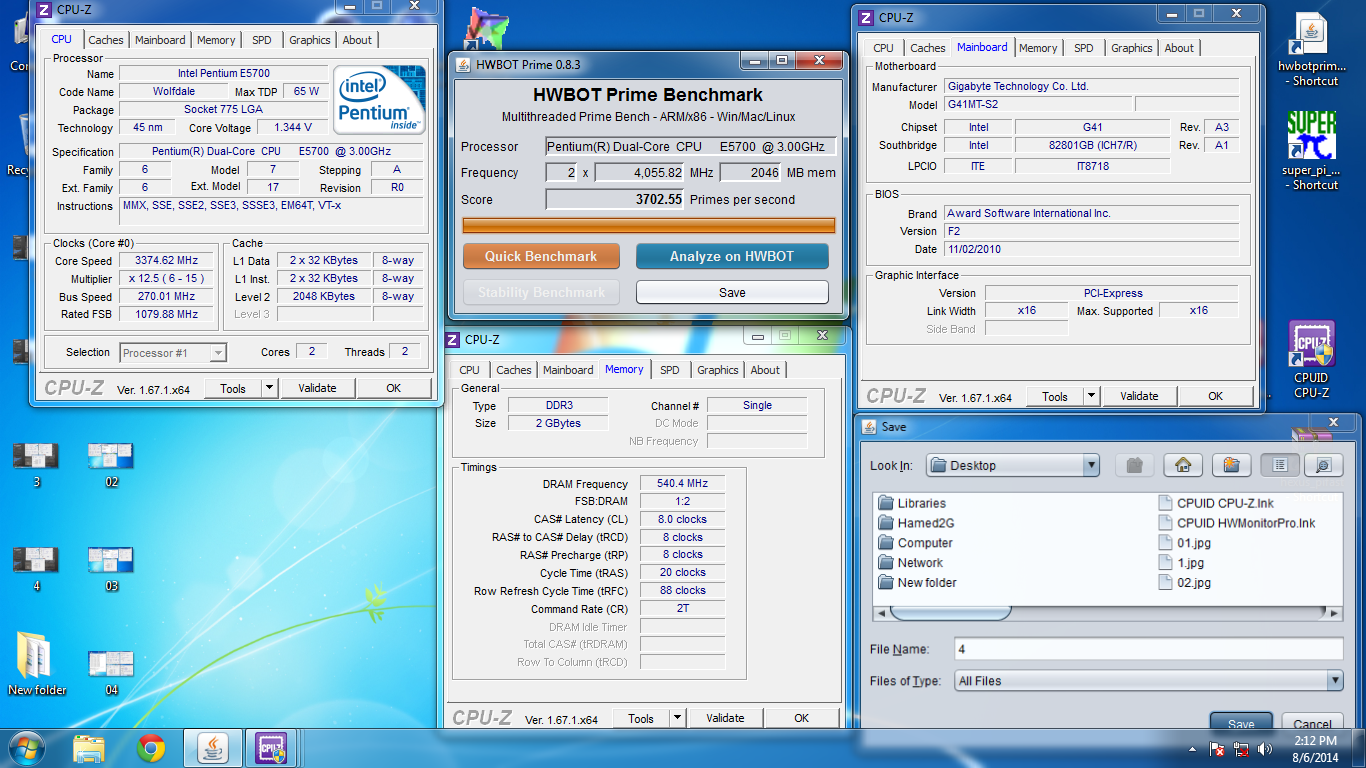Open the Action Center flag in tray
Image resolution: width=1366 pixels, height=768 pixels.
point(1218,748)
